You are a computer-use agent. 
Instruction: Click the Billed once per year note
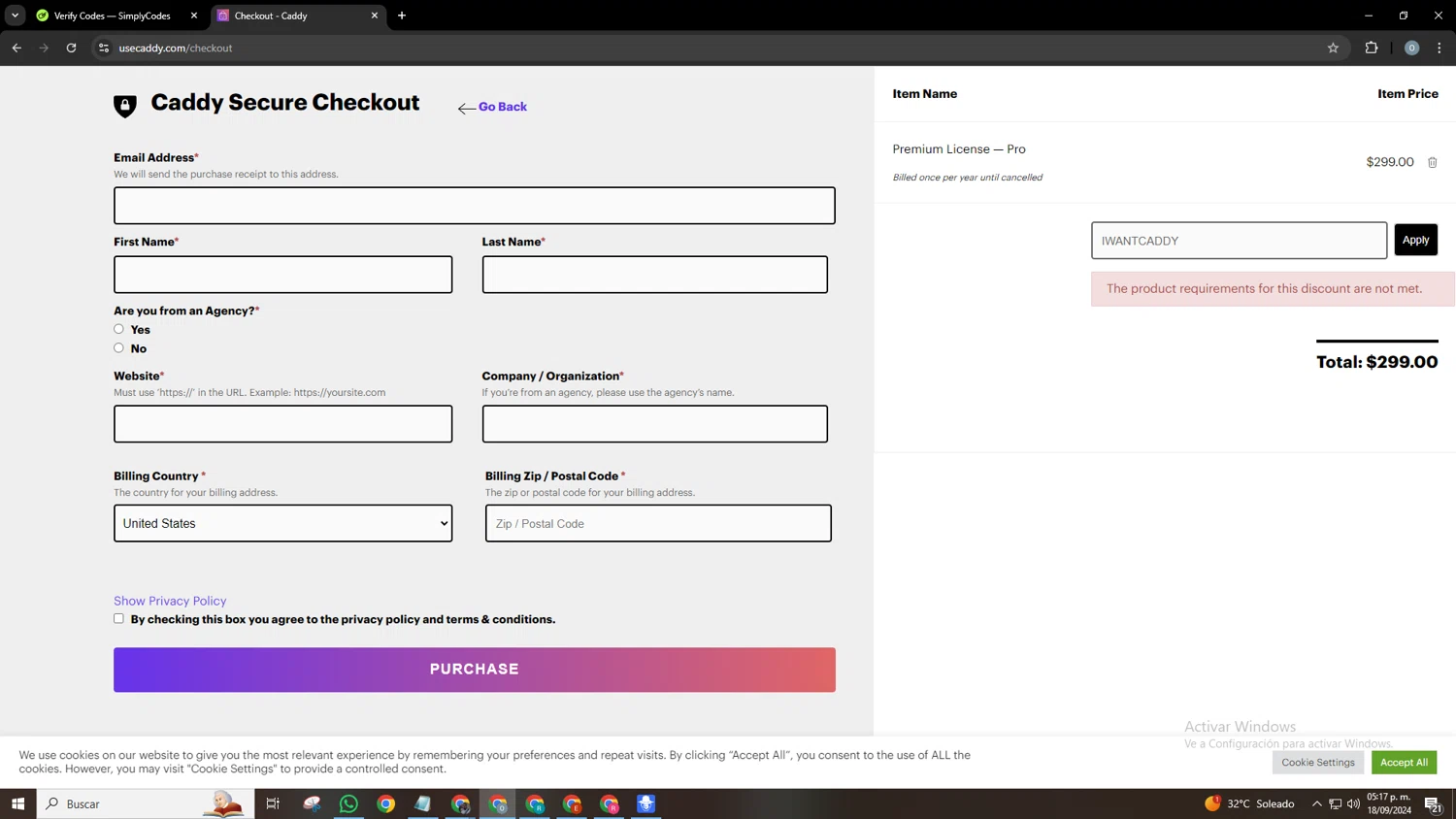[967, 178]
